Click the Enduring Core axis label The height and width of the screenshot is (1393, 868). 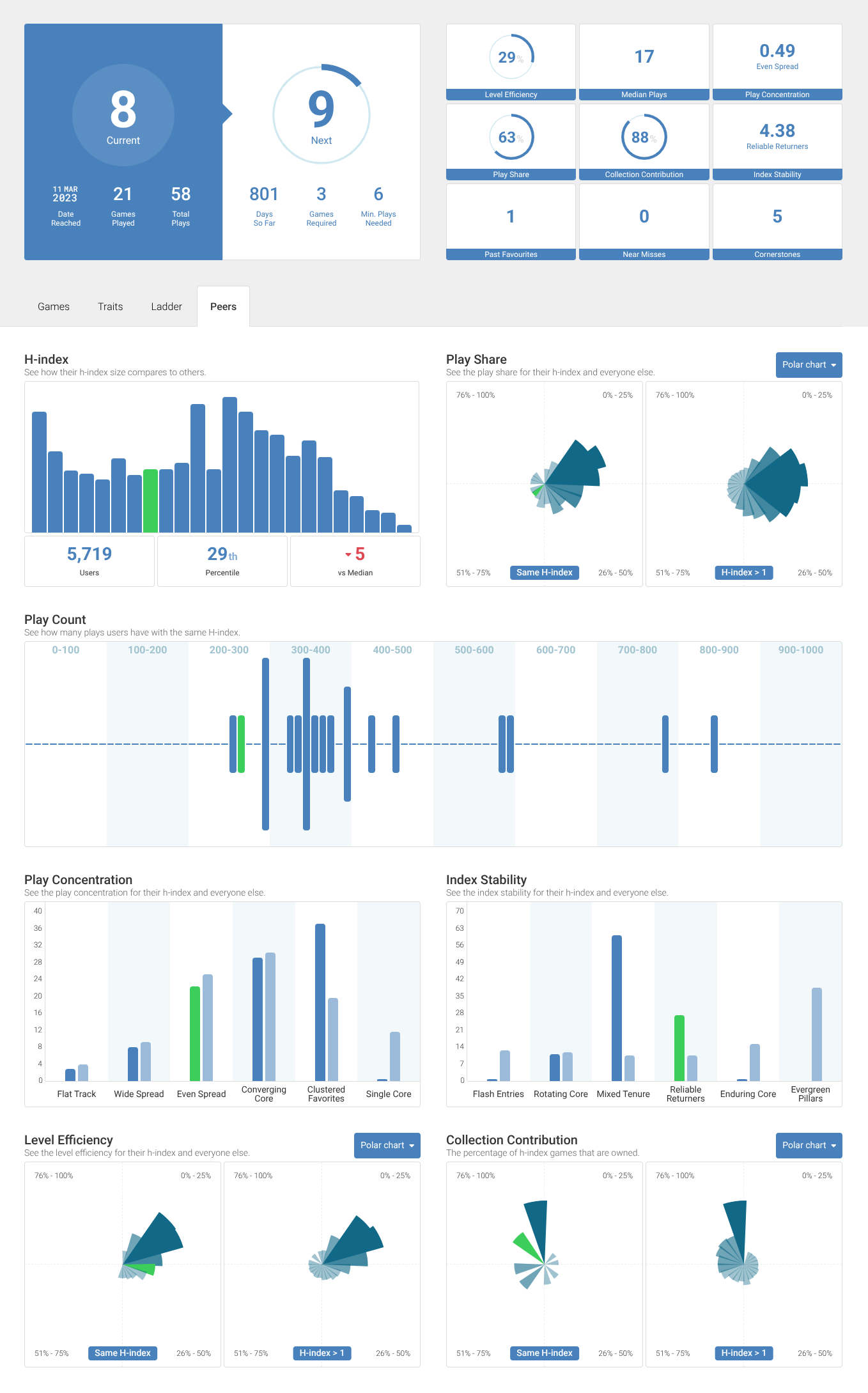(748, 1094)
